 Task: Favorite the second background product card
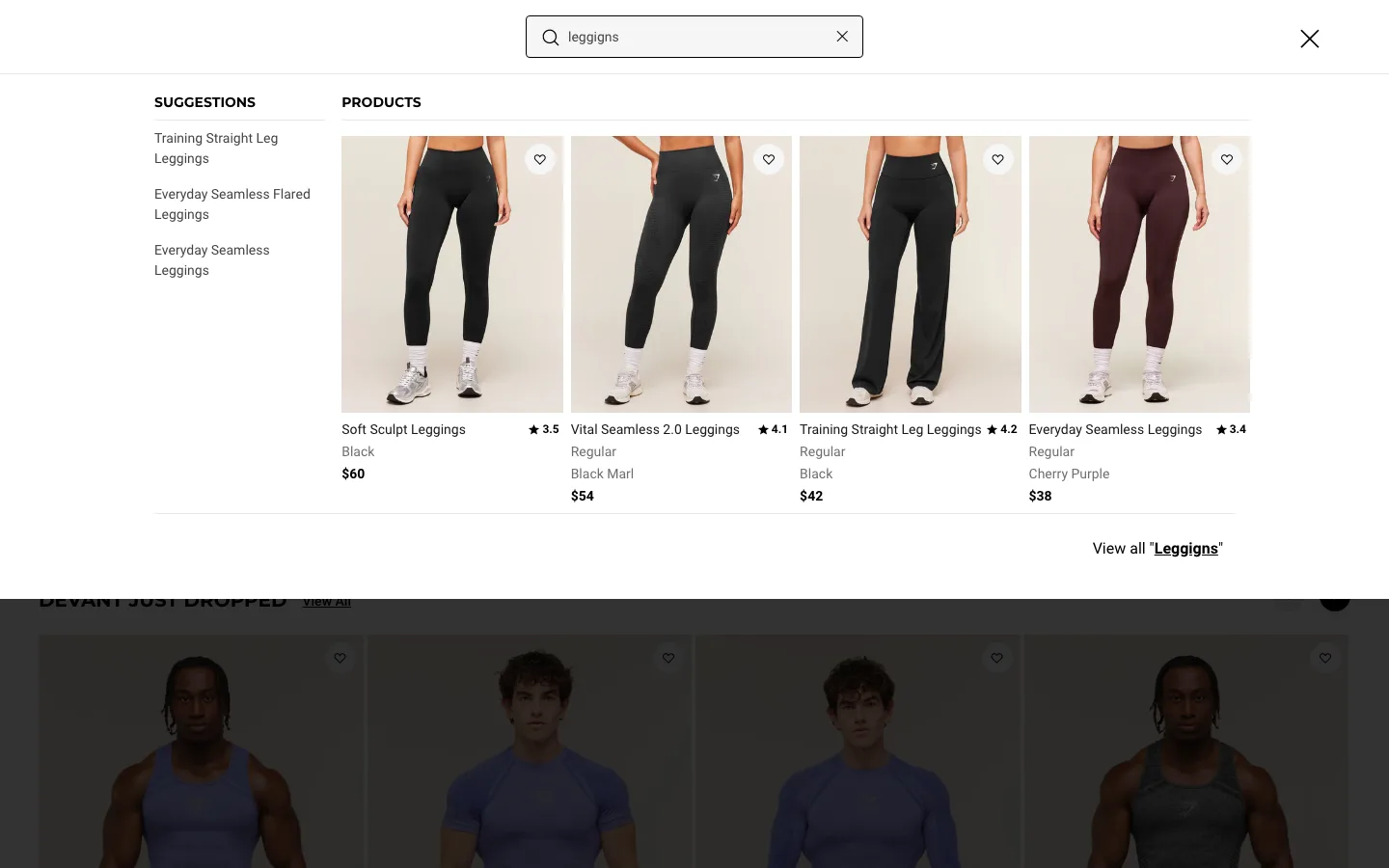668,659
